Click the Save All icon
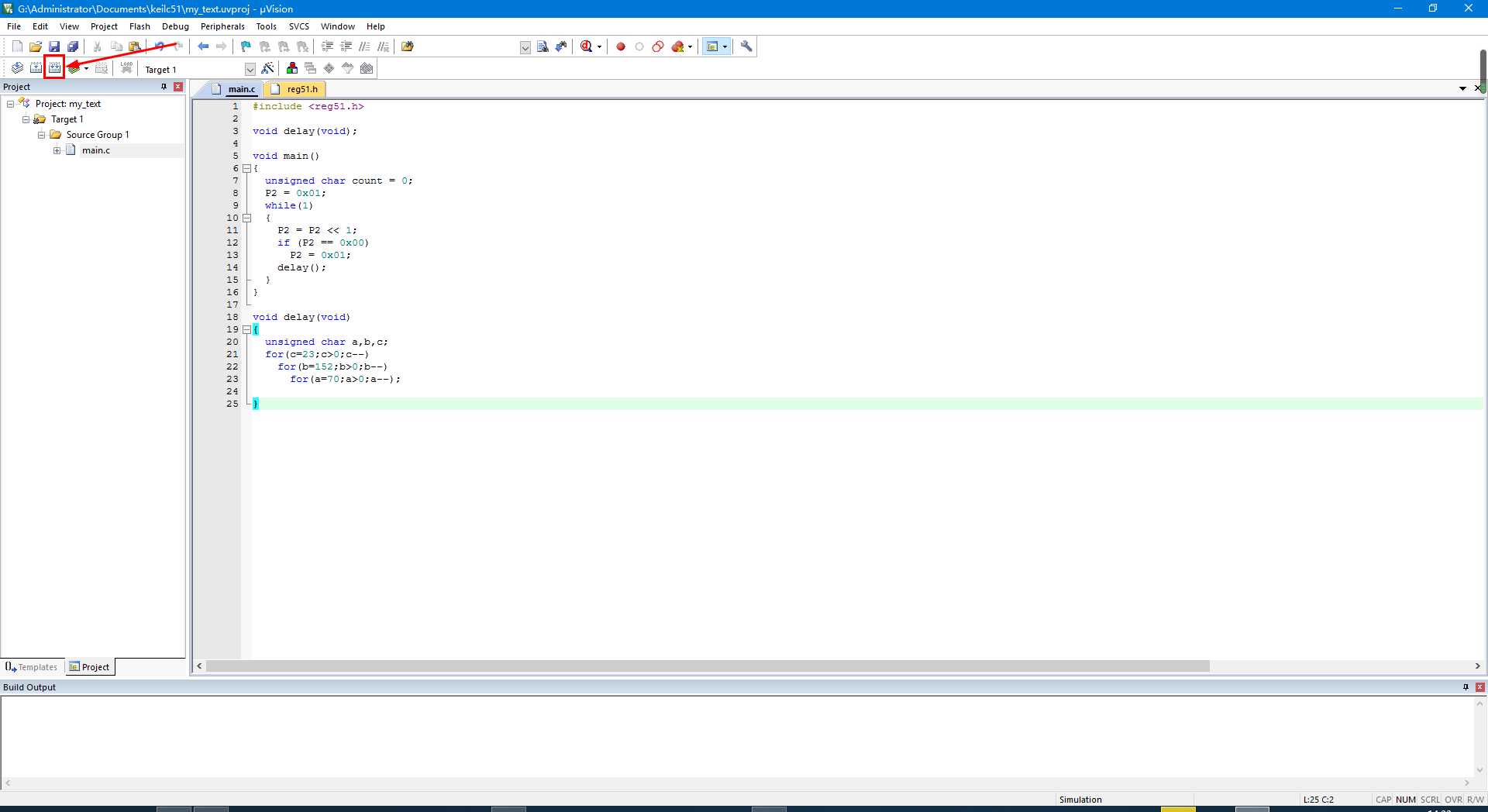Image resolution: width=1488 pixels, height=812 pixels. pos(73,46)
